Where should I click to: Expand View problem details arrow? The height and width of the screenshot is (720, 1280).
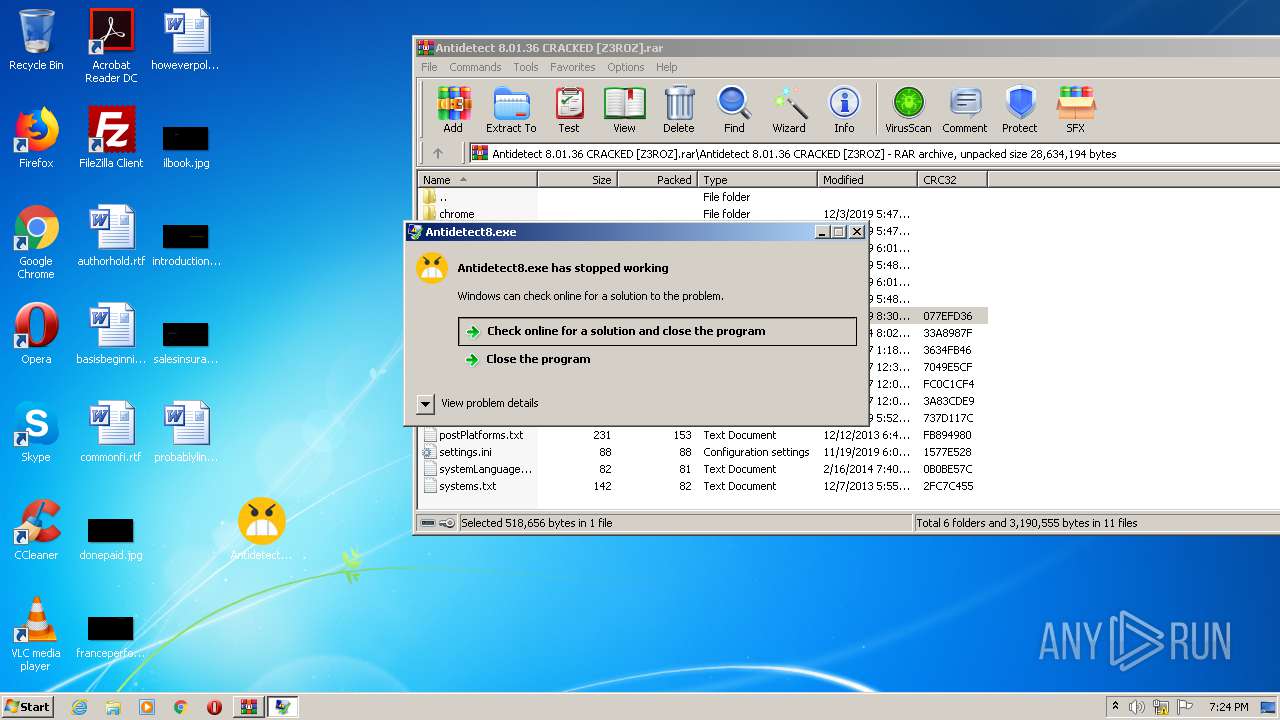click(x=425, y=403)
